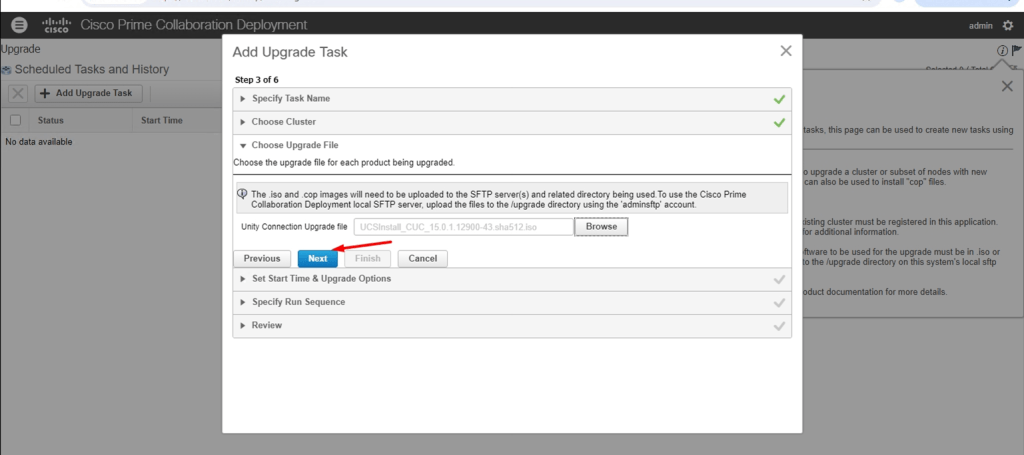Expand the Specify Run Sequence section
The image size is (1024, 455).
point(298,302)
